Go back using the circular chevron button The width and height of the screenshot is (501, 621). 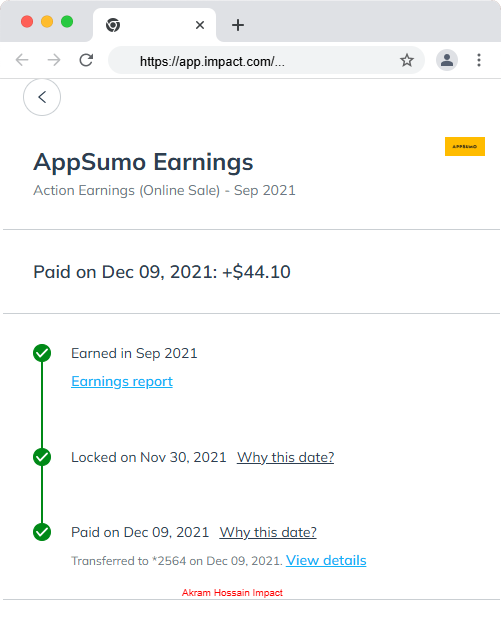pyautogui.click(x=42, y=97)
